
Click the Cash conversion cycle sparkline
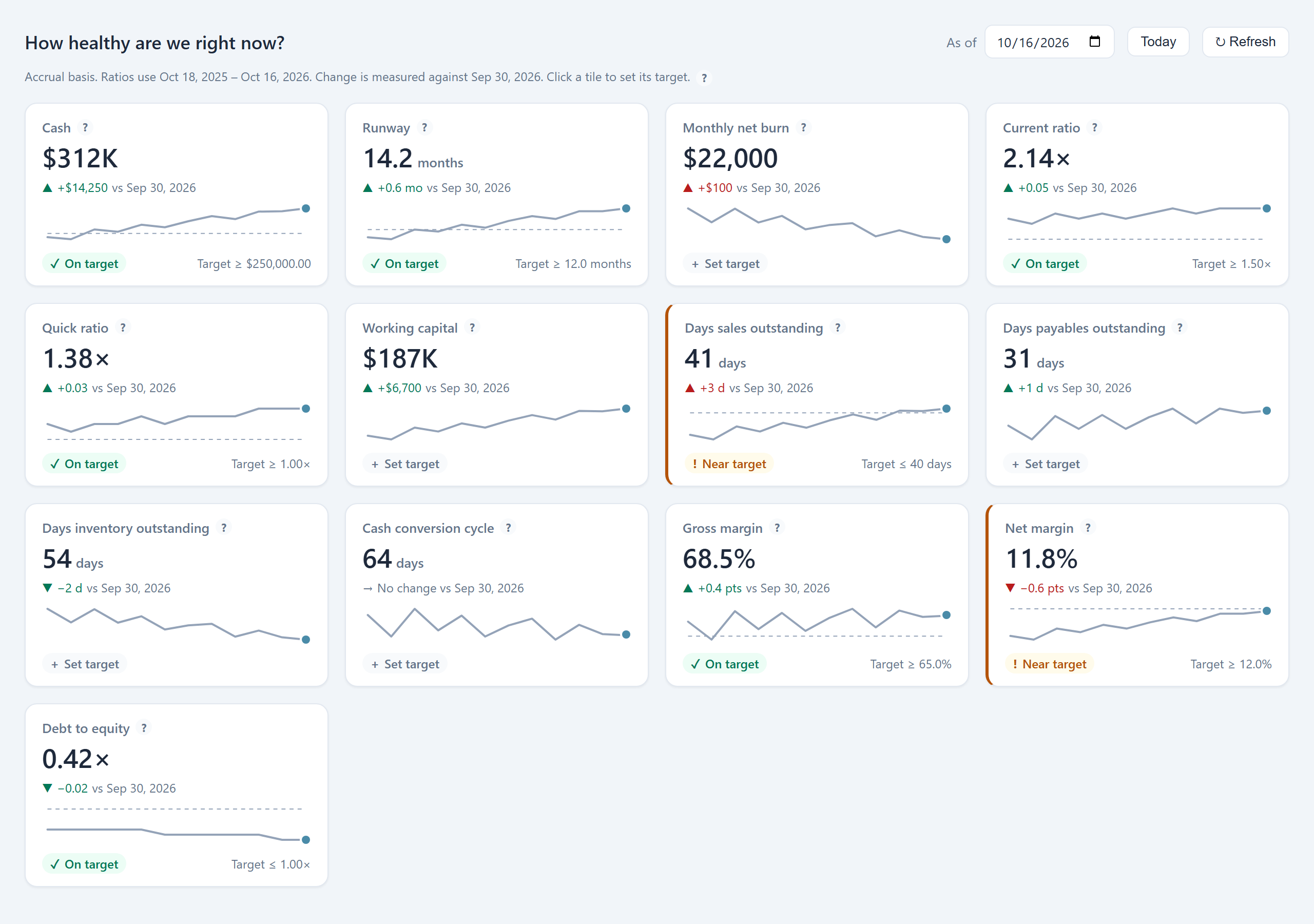497,624
